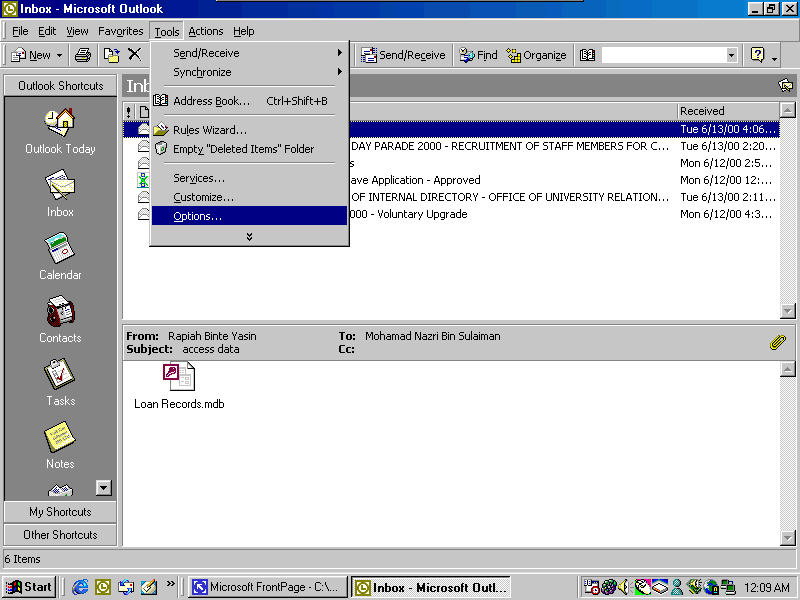This screenshot has width=800, height=600.
Task: Click the paperclip attachment icon
Action: pos(778,342)
